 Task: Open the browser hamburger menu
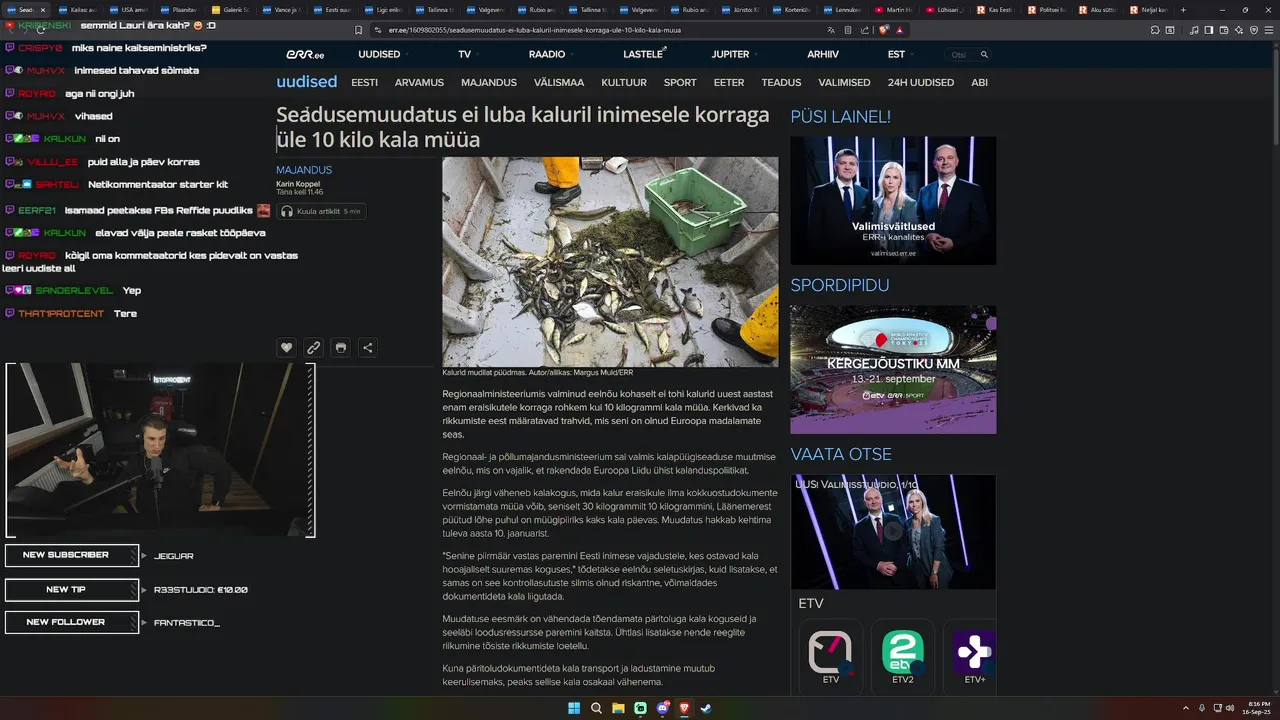(1267, 30)
